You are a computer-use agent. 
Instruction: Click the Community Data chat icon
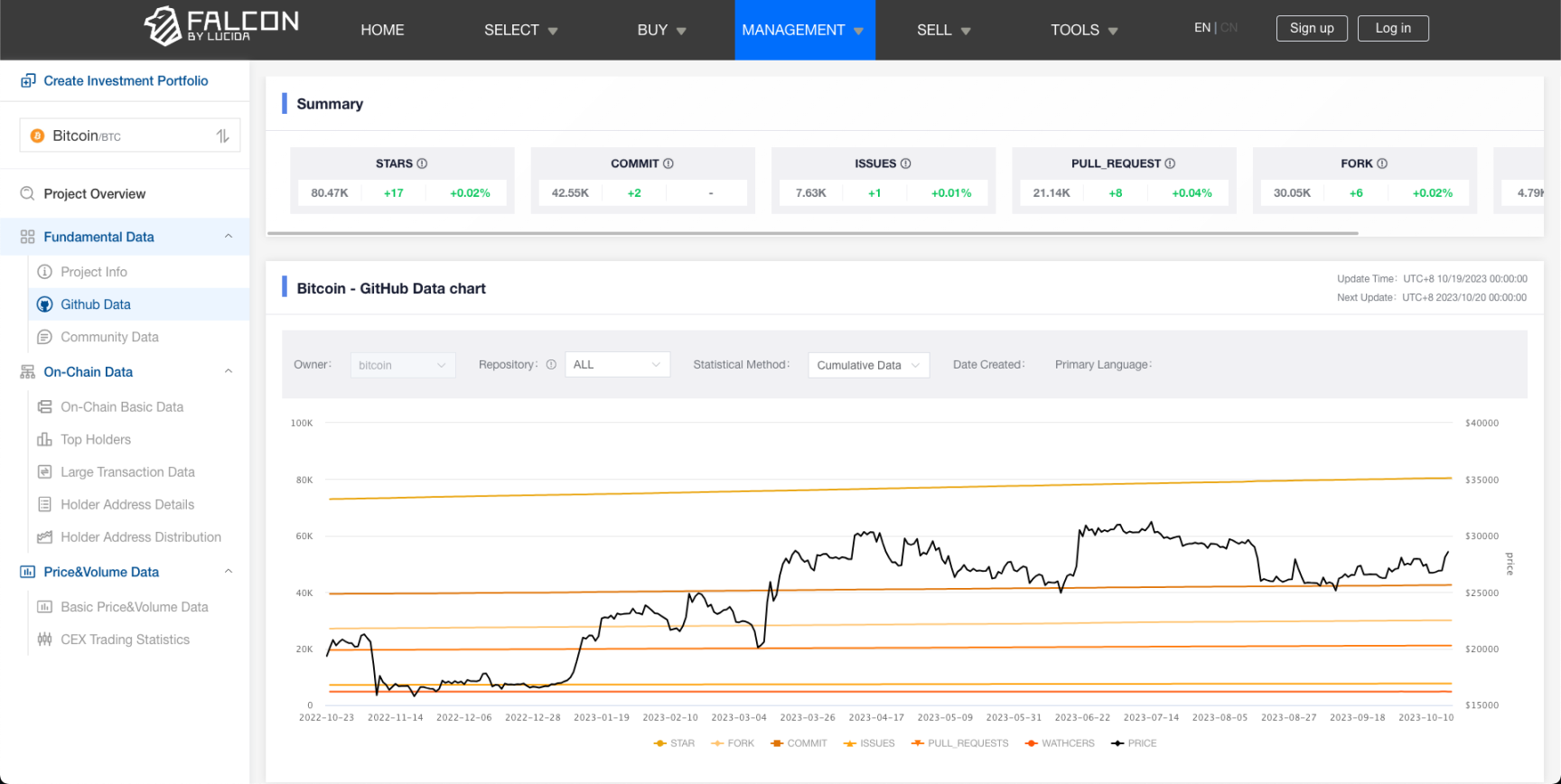point(44,337)
